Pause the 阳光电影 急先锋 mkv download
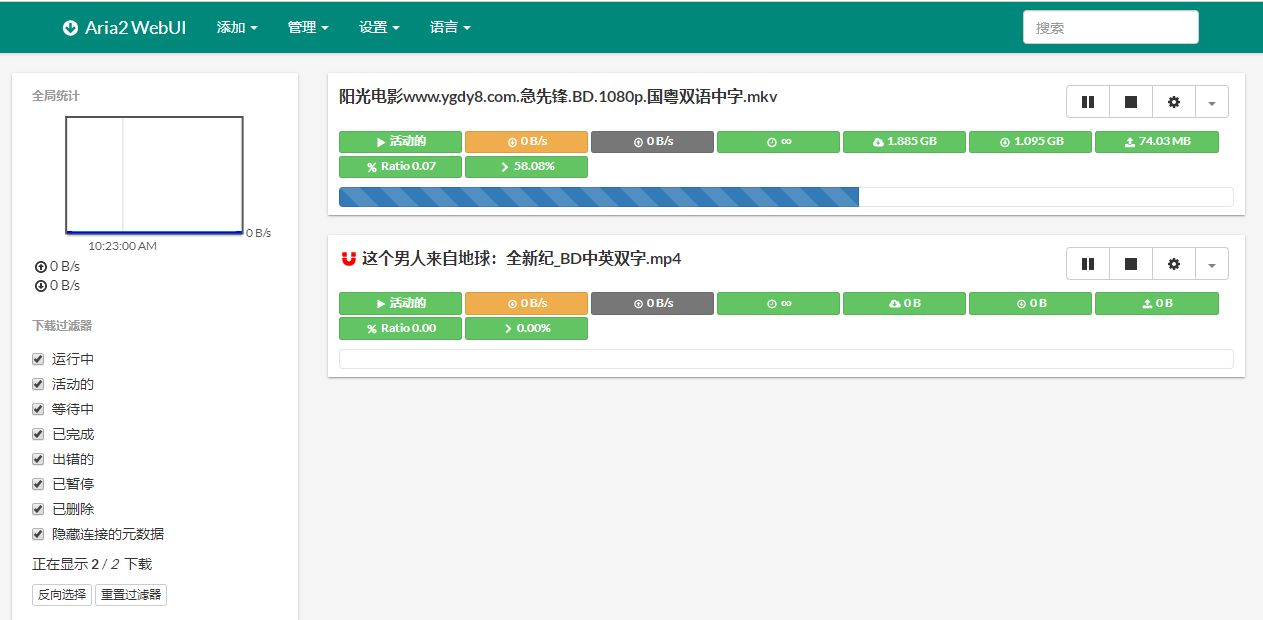 click(x=1088, y=101)
